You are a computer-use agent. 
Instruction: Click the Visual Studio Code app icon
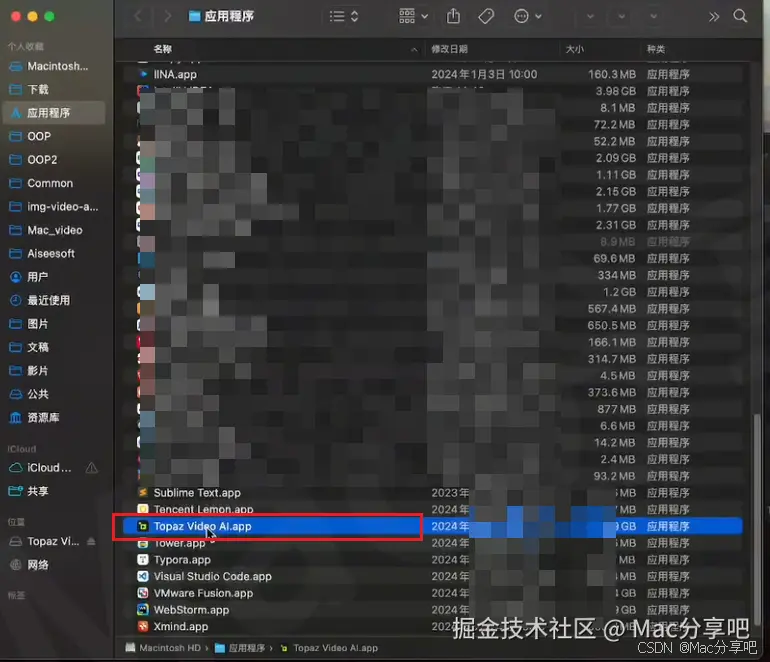coord(143,576)
